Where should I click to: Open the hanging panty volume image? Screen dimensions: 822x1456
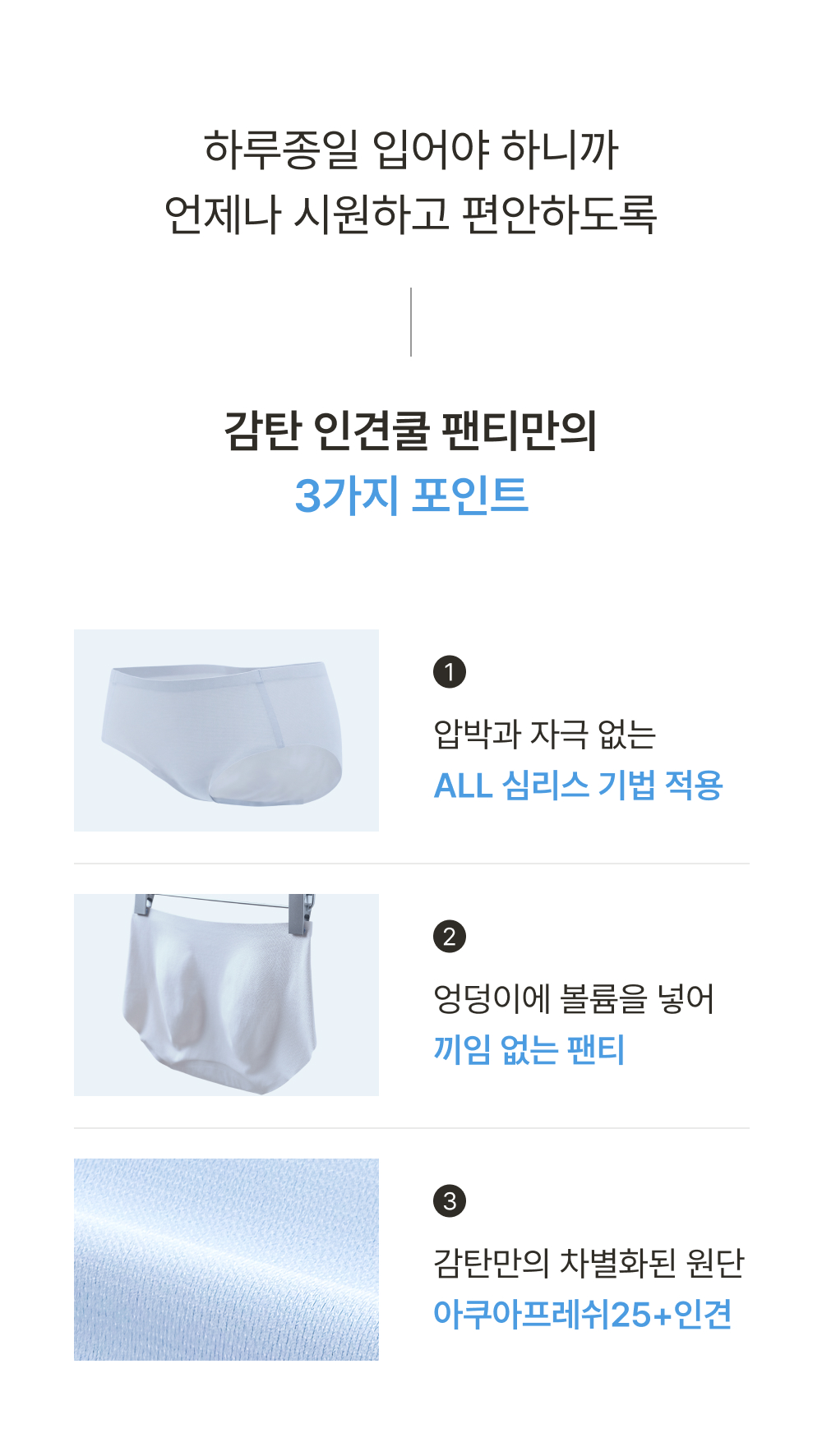point(226,995)
